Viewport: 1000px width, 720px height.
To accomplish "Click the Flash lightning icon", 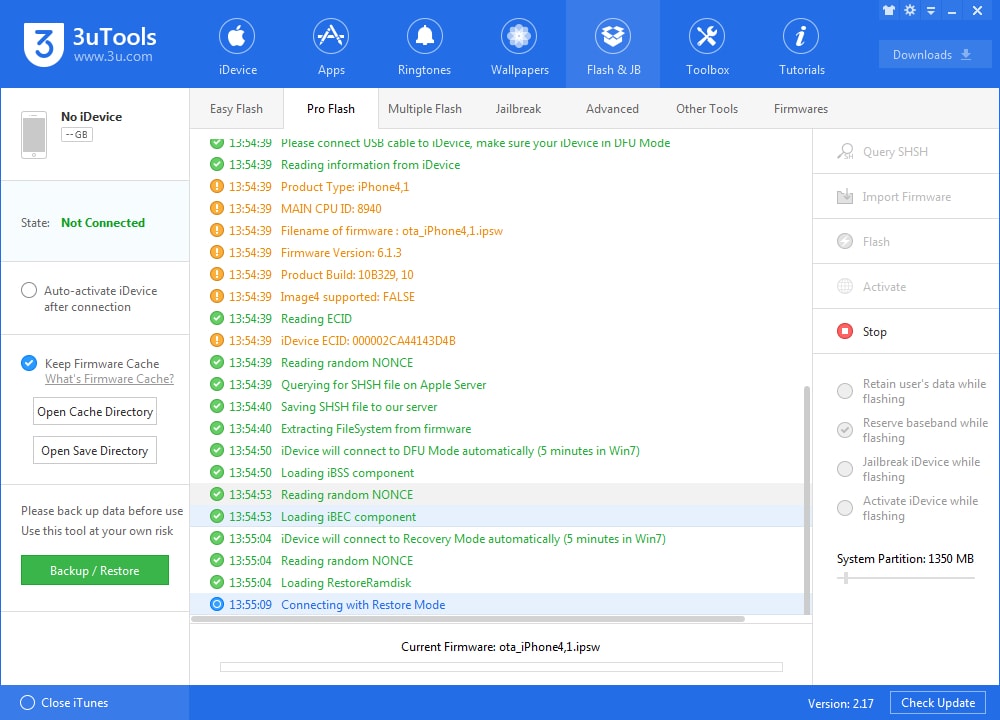I will click(x=845, y=241).
